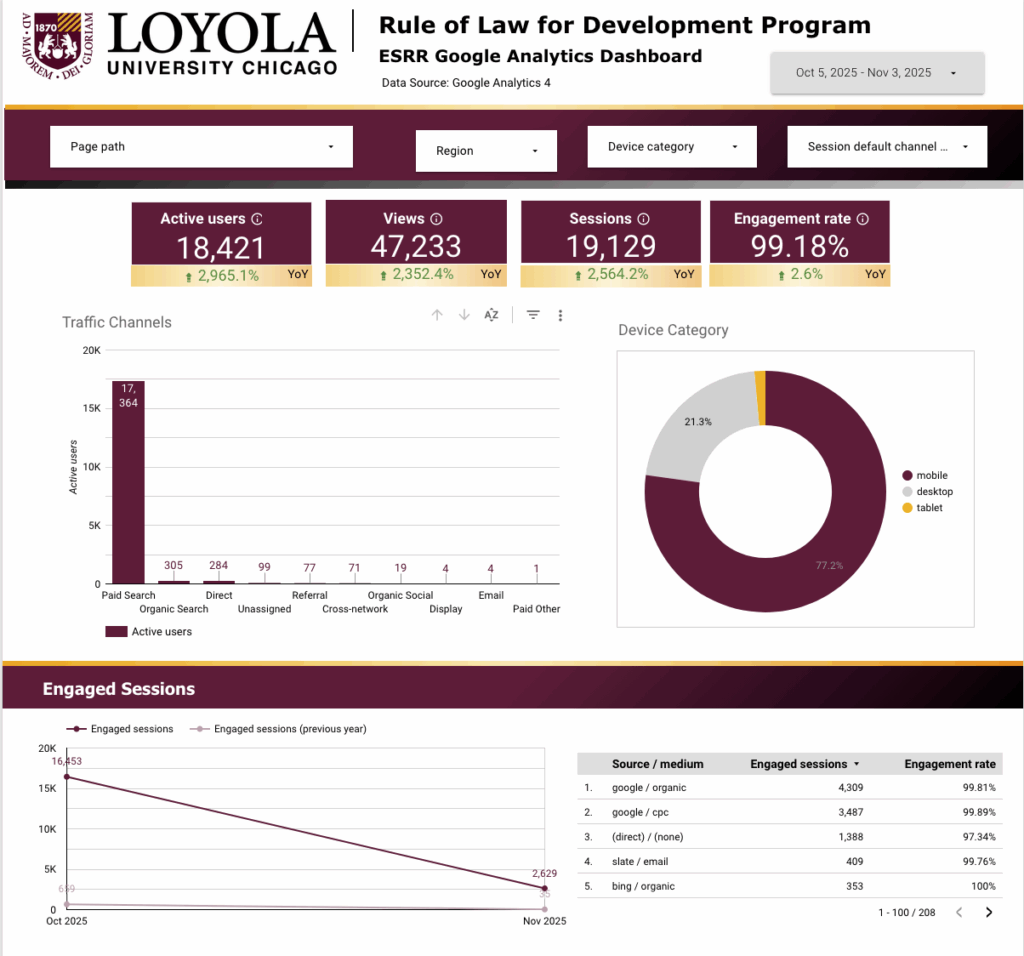Open the Region filter dropdown
Screen dimensions: 1024x956
(485, 151)
